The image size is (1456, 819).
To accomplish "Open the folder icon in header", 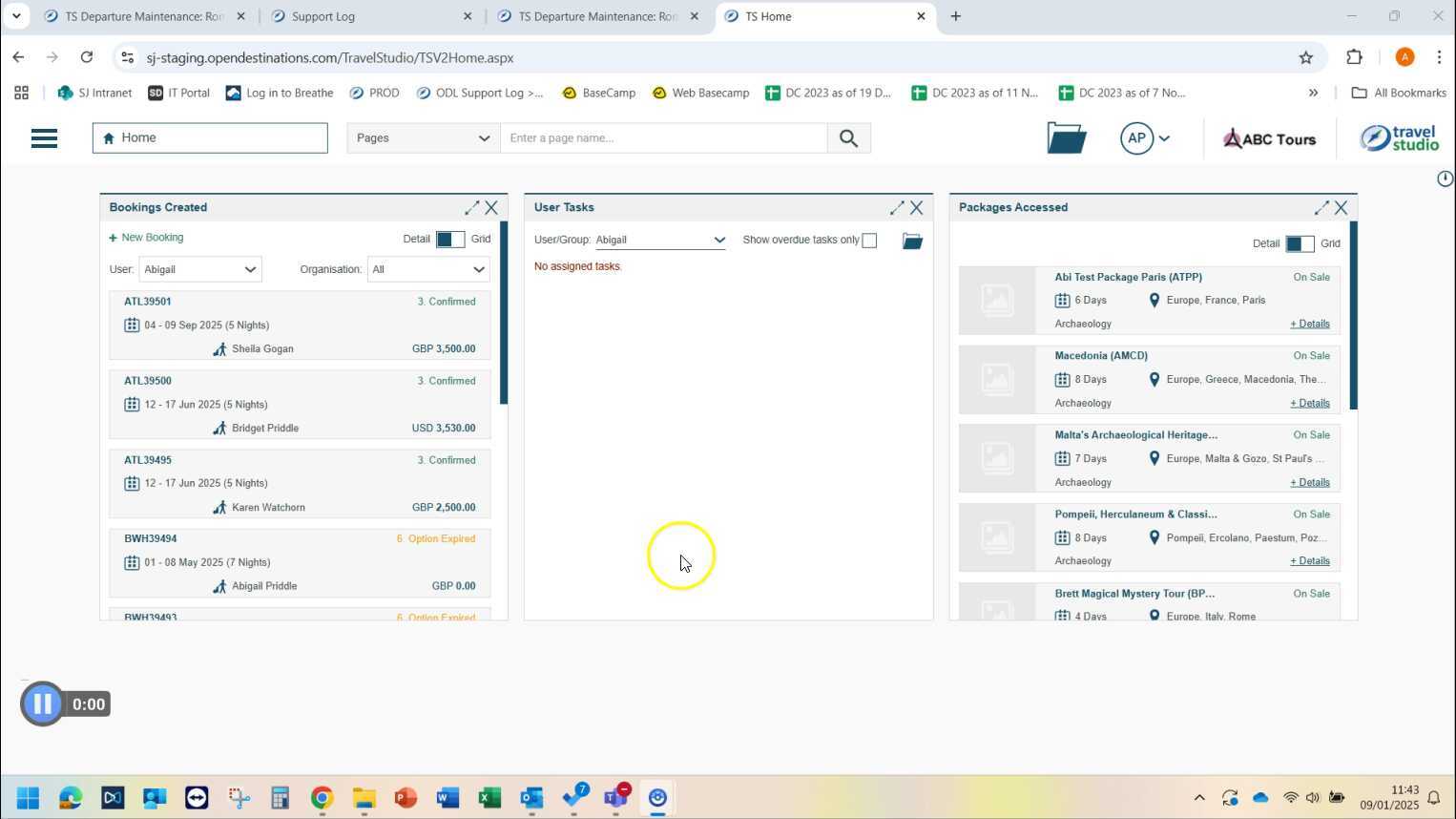I will coord(1066,138).
